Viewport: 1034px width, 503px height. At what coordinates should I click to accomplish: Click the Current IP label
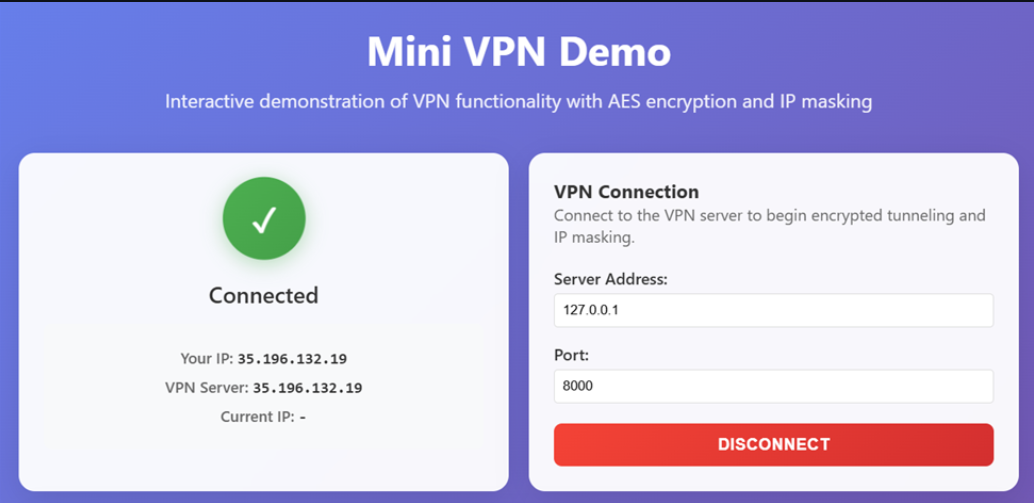click(257, 417)
